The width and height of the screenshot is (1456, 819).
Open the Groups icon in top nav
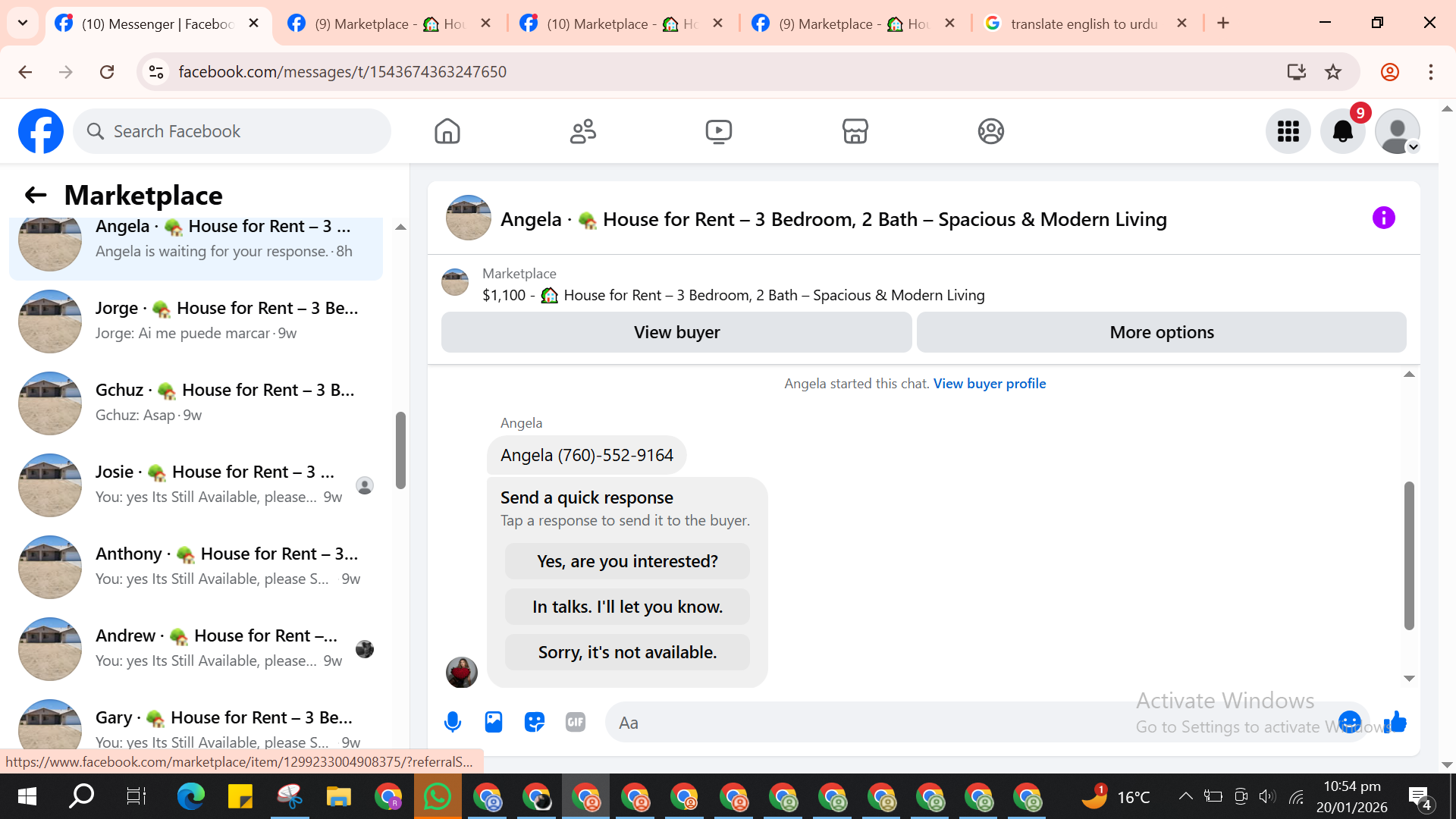pos(990,131)
